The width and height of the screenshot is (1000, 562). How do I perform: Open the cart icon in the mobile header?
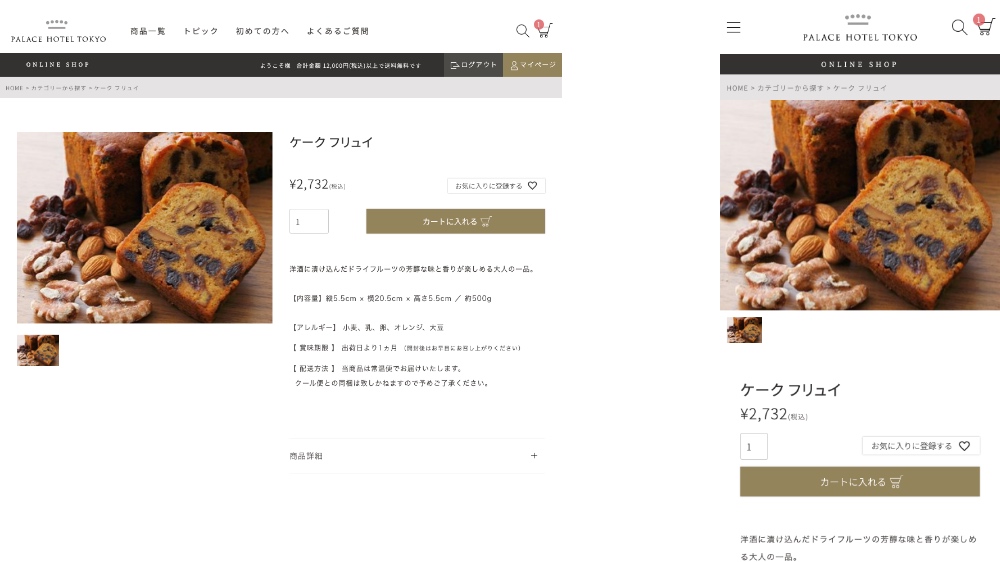click(984, 26)
